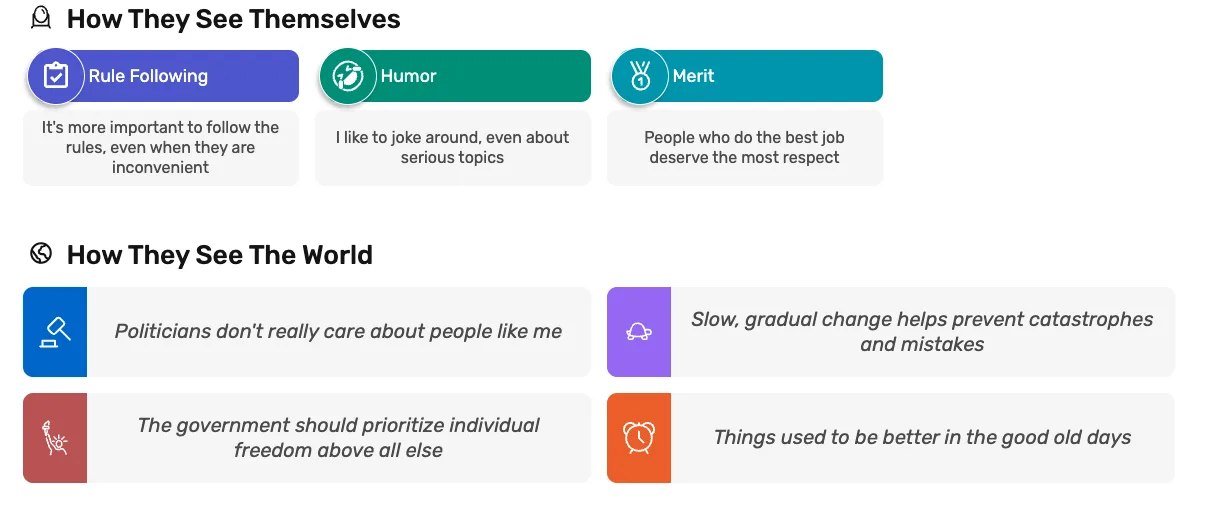
Task: Click the red Statue of Liberty icon
Action: 55,438
